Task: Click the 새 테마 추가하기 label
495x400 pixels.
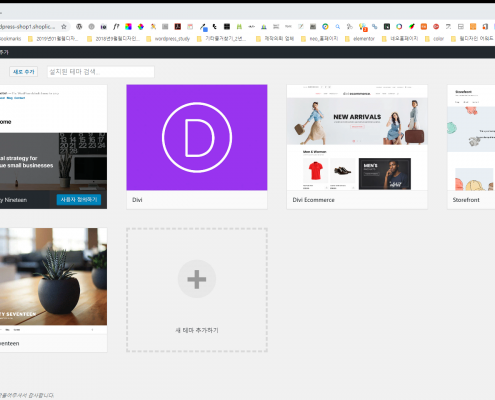Action: (x=197, y=330)
